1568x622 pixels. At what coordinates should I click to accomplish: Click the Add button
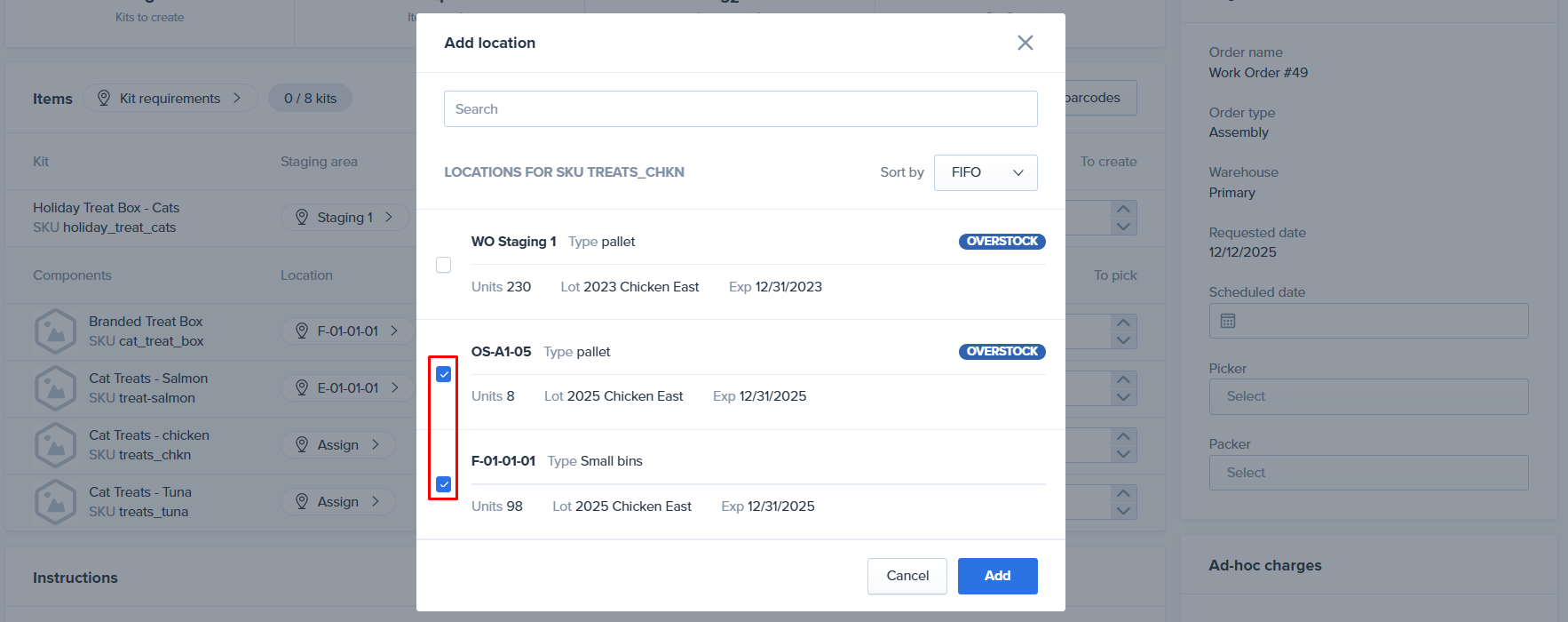(x=997, y=576)
